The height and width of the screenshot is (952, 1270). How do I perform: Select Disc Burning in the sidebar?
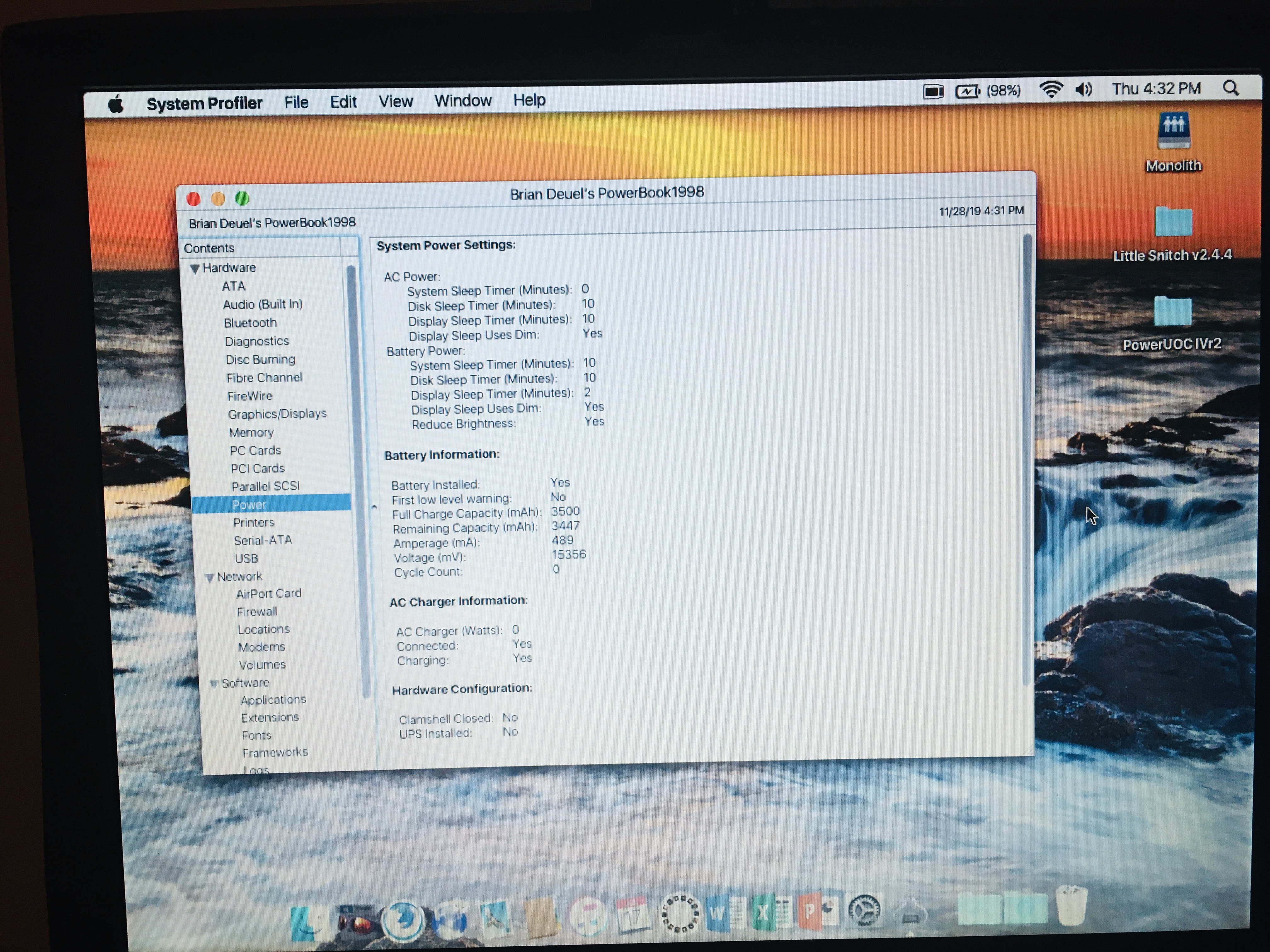click(261, 360)
